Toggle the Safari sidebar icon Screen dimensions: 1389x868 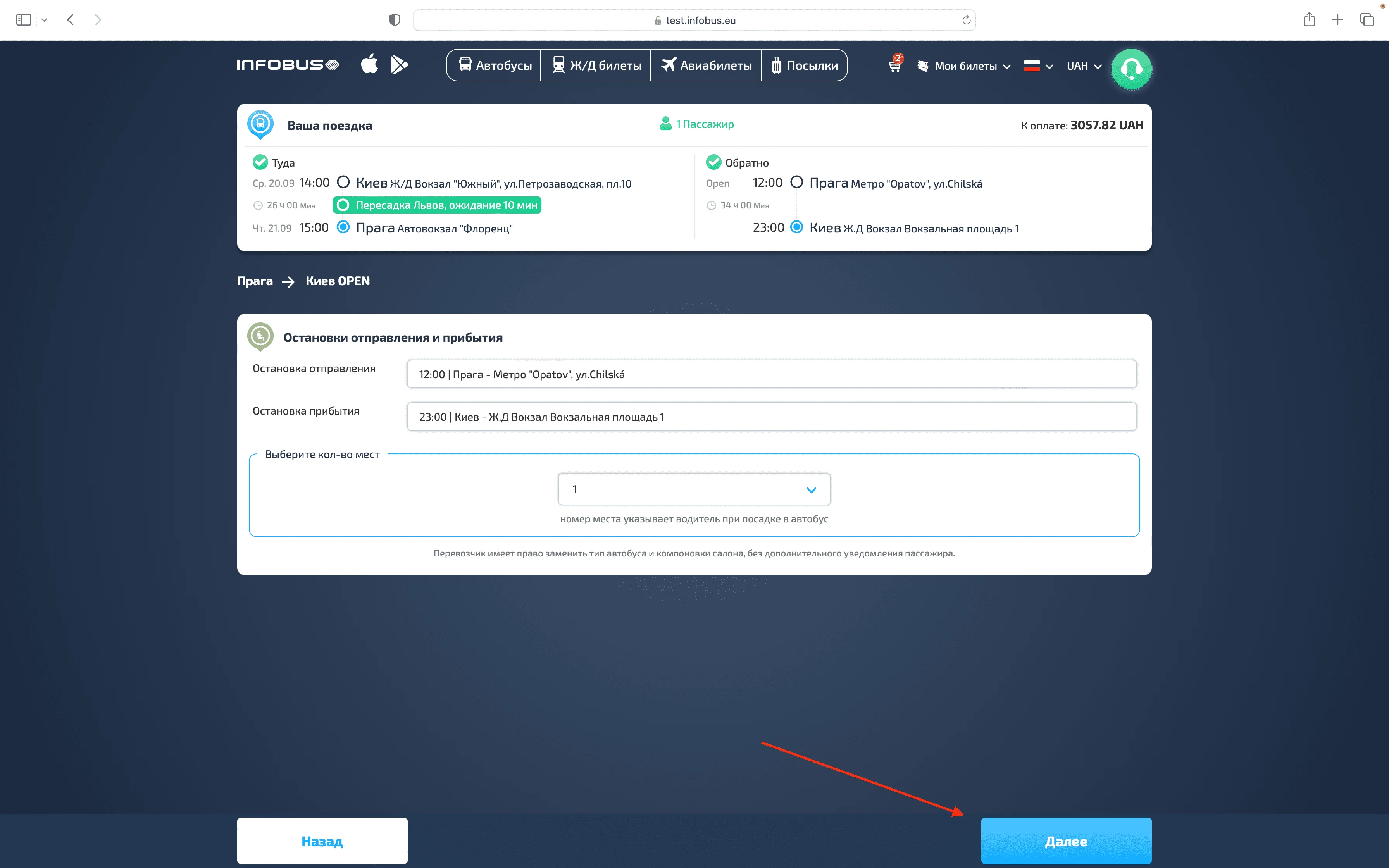tap(24, 20)
